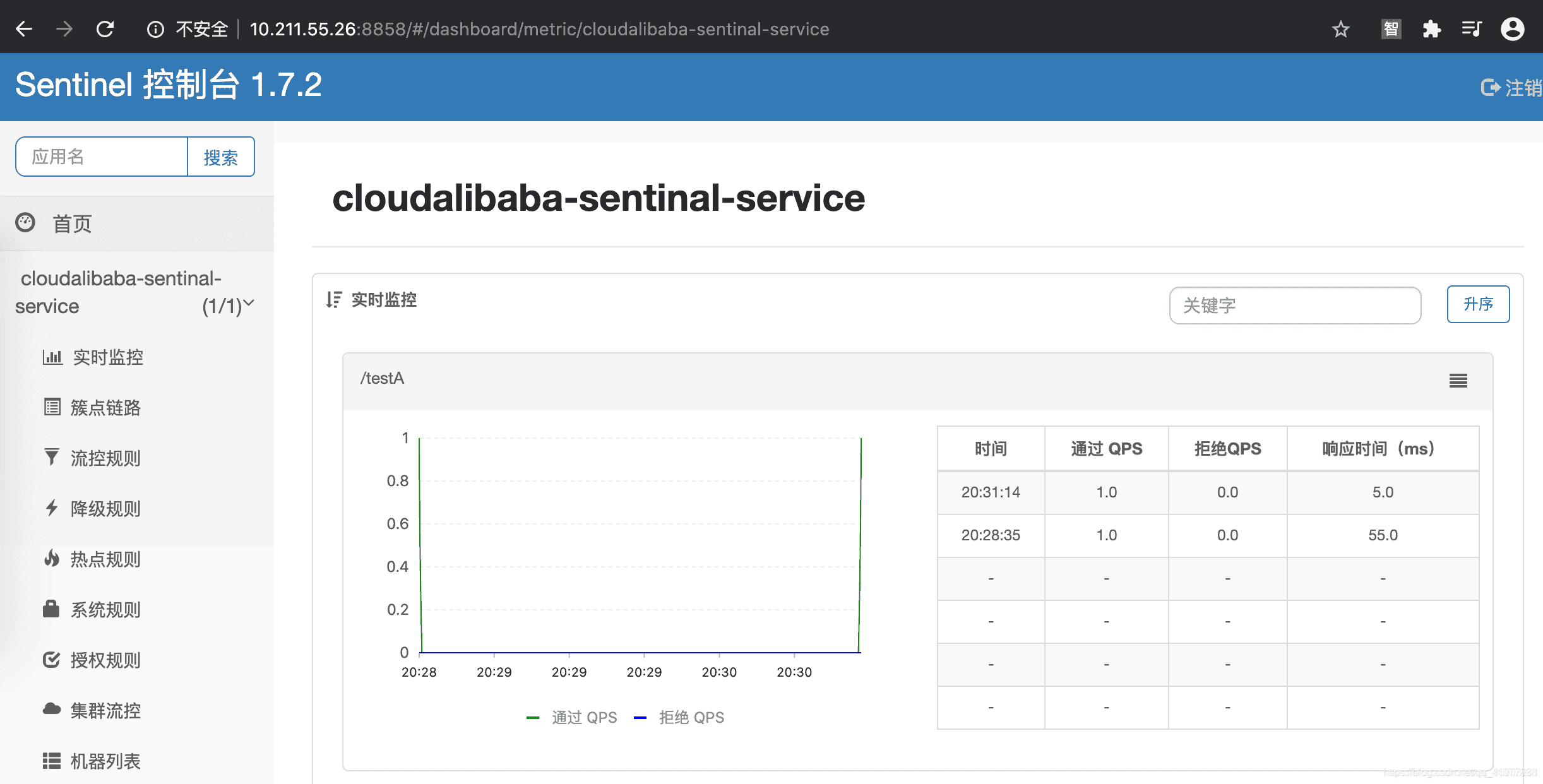Open the 实时监控 sidebar menu item
This screenshot has height=784, width=1543.
pyautogui.click(x=108, y=357)
